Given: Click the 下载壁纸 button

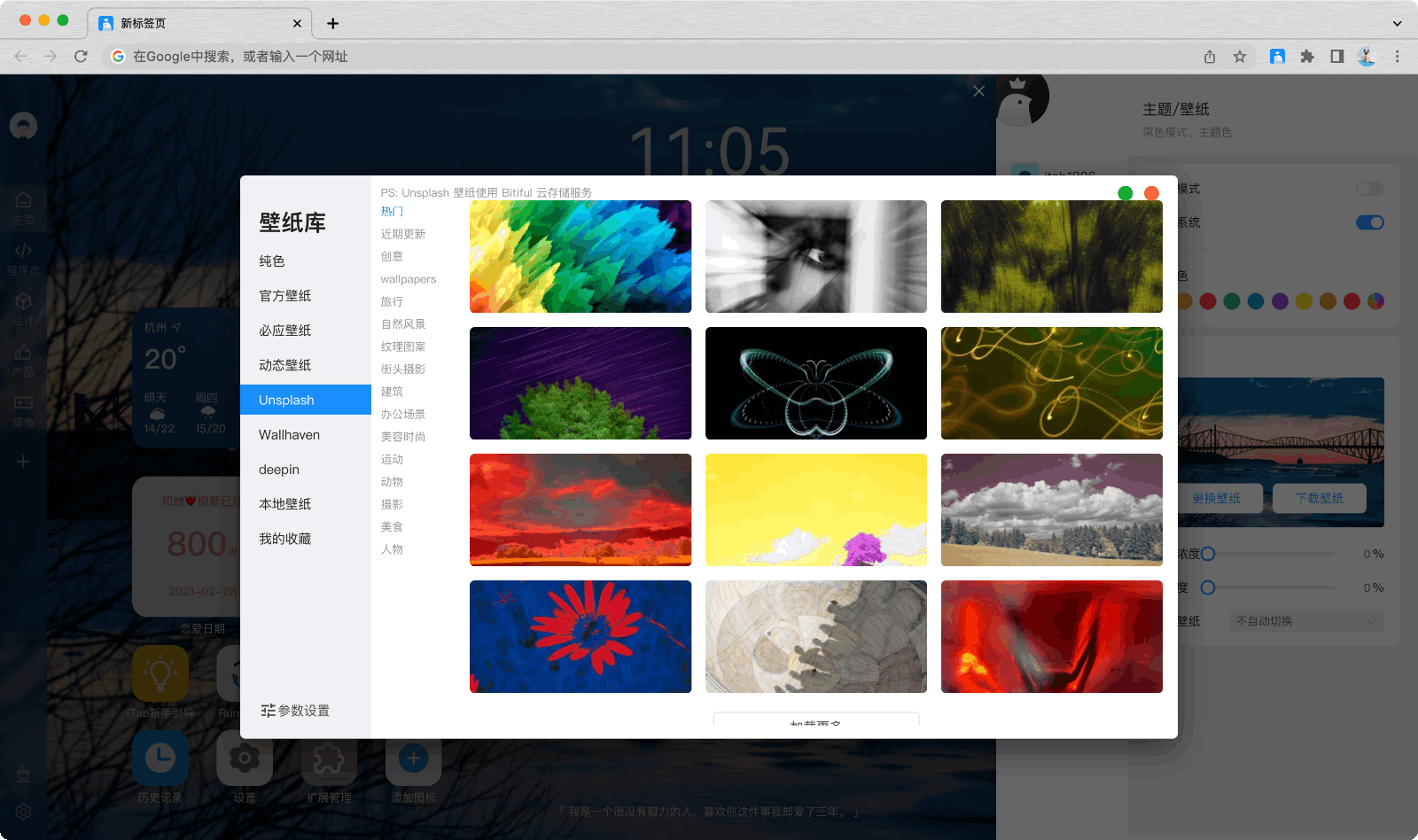Looking at the screenshot, I should coord(1319,498).
